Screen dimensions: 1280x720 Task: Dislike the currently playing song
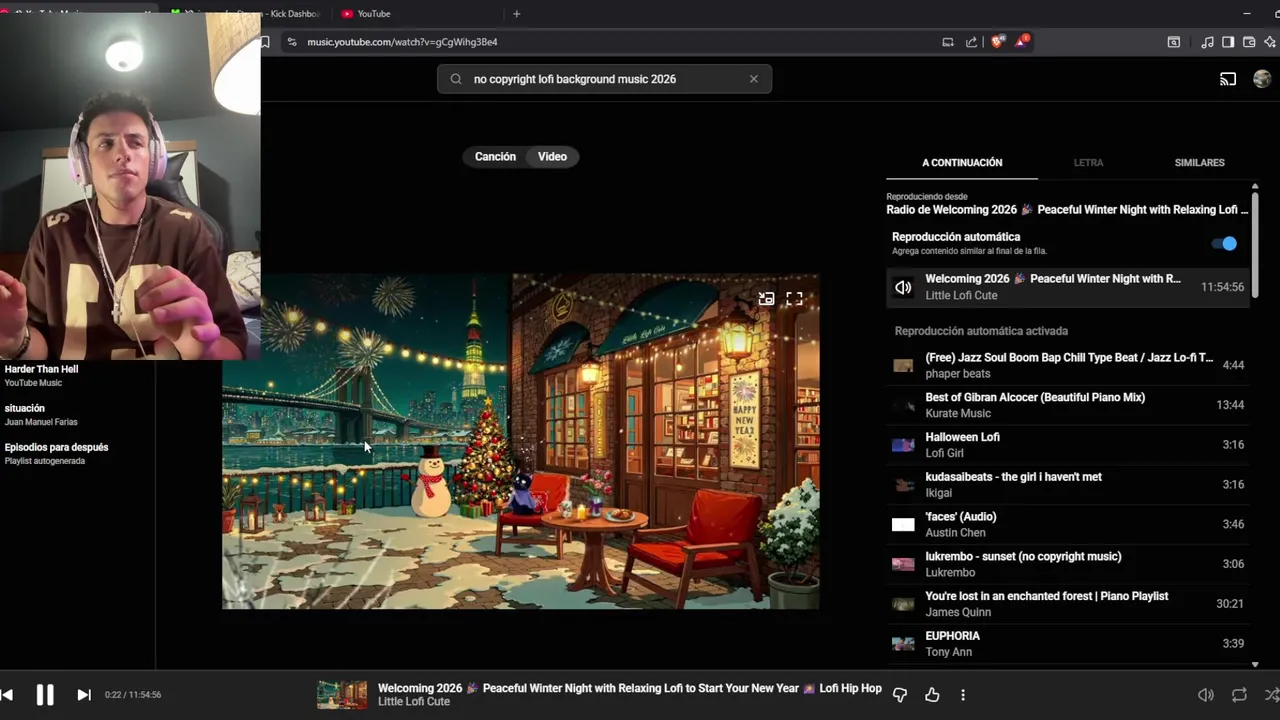pos(899,695)
